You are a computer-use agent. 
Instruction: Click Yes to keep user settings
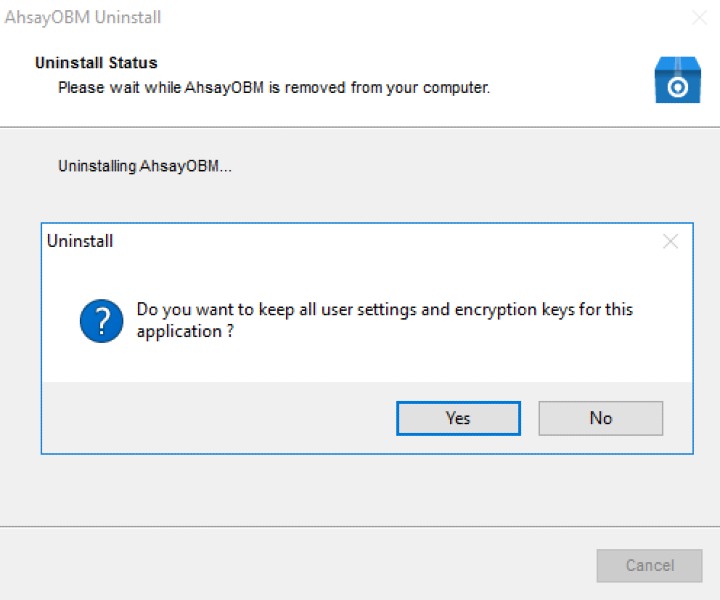(458, 418)
